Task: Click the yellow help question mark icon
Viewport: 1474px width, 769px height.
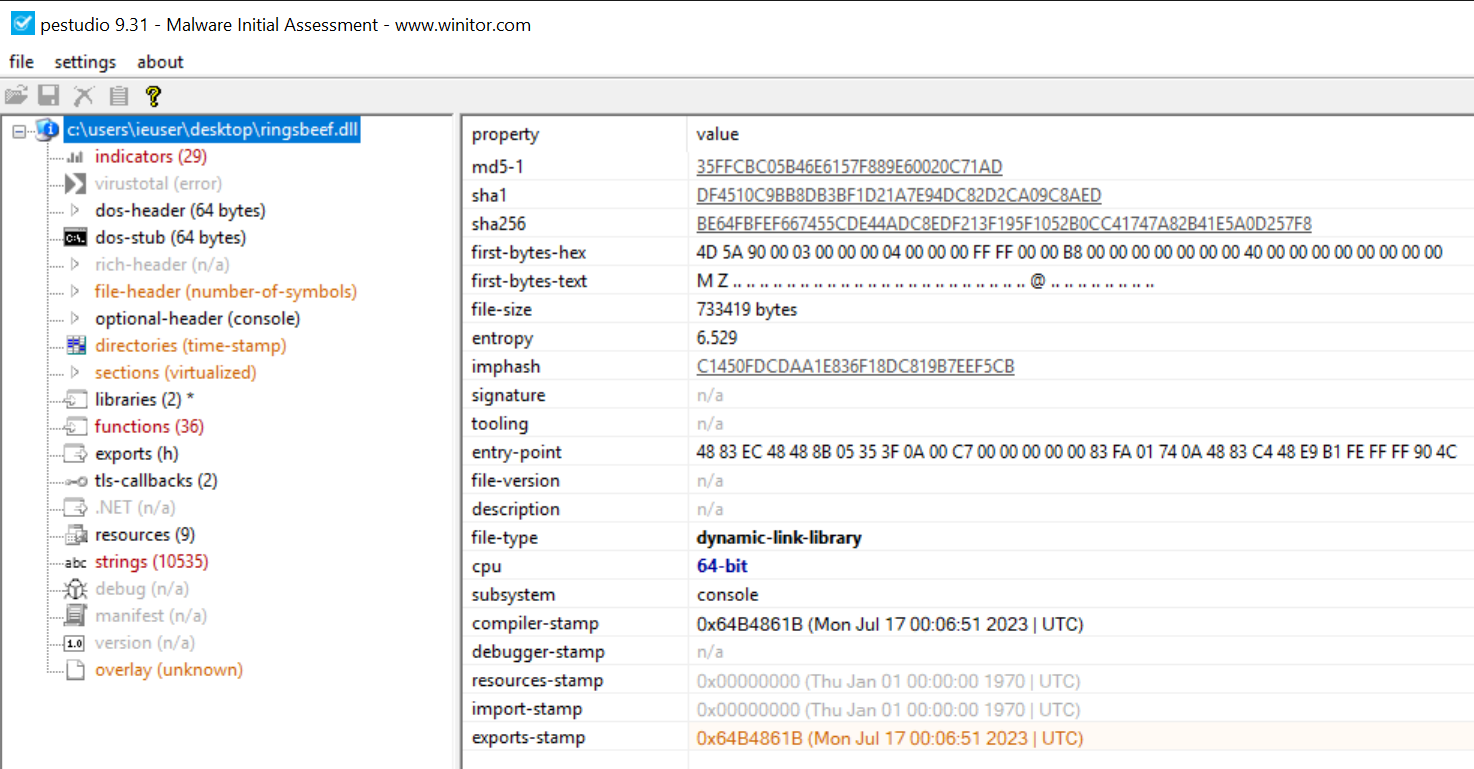Action: (x=152, y=96)
